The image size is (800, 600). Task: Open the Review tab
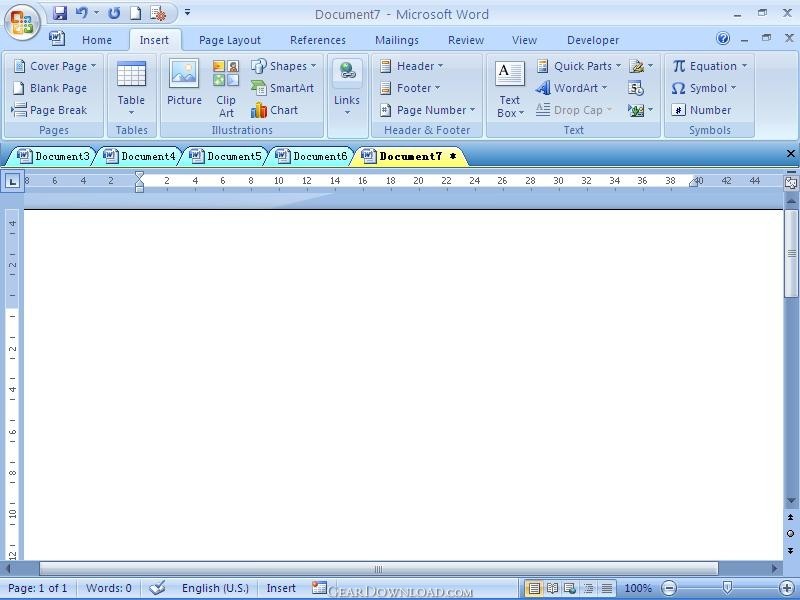pyautogui.click(x=465, y=40)
